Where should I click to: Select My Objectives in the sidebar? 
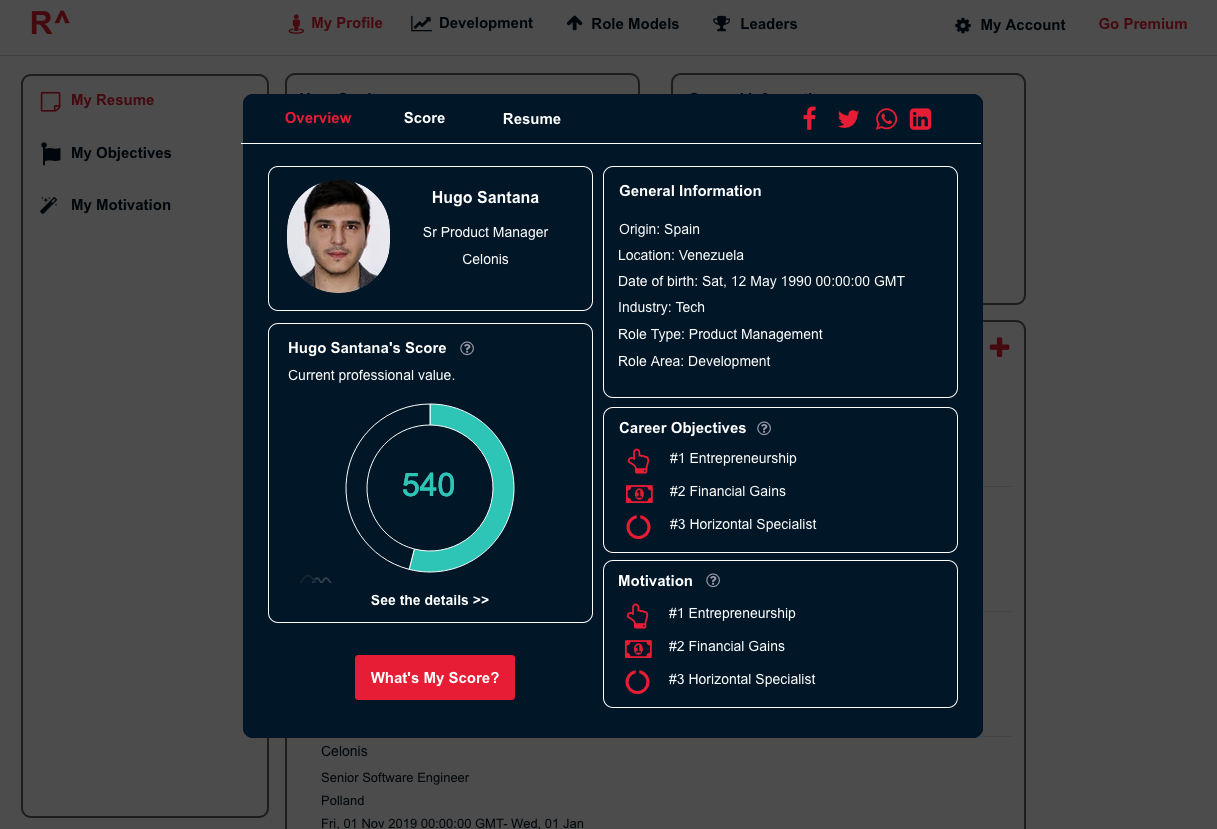(121, 153)
